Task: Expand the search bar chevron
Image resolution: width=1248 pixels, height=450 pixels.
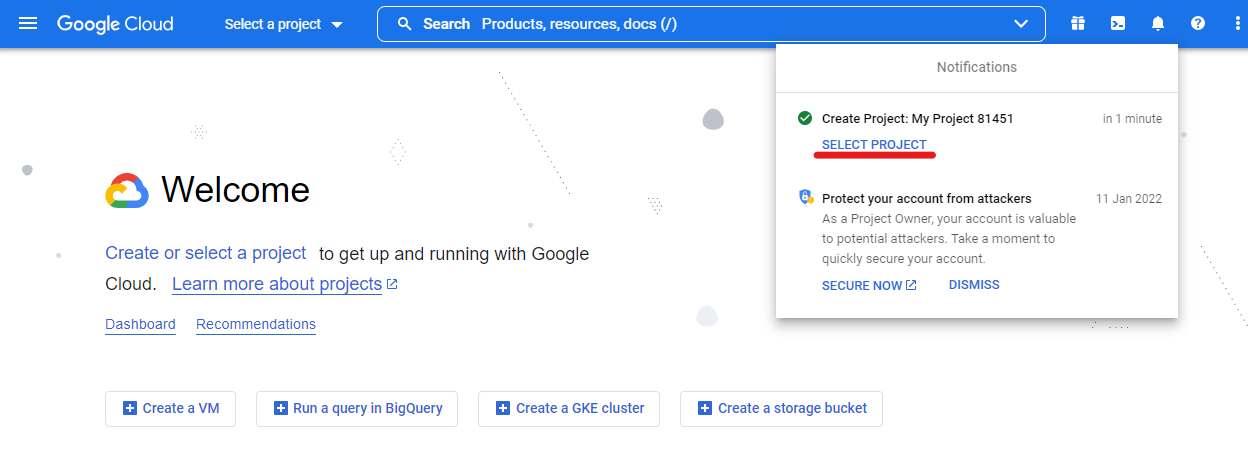Action: pyautogui.click(x=1021, y=24)
